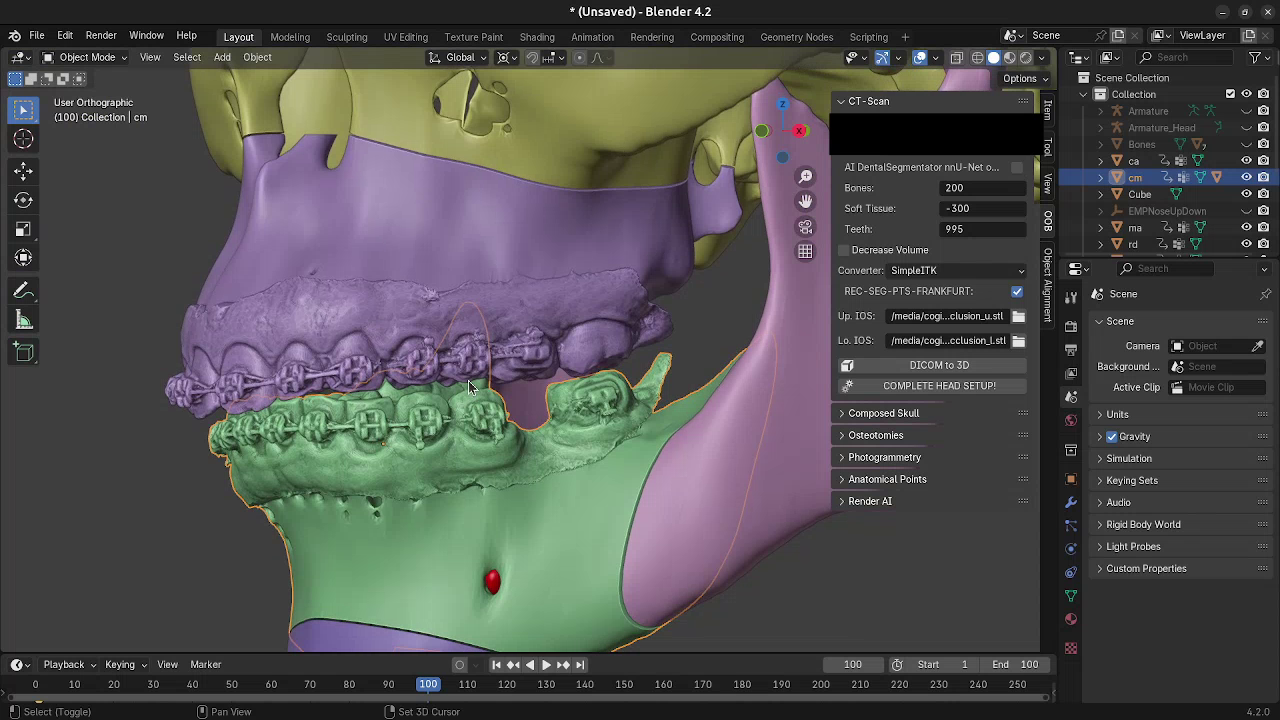The image size is (1280, 720).
Task: Open the Render menu
Action: (101, 35)
